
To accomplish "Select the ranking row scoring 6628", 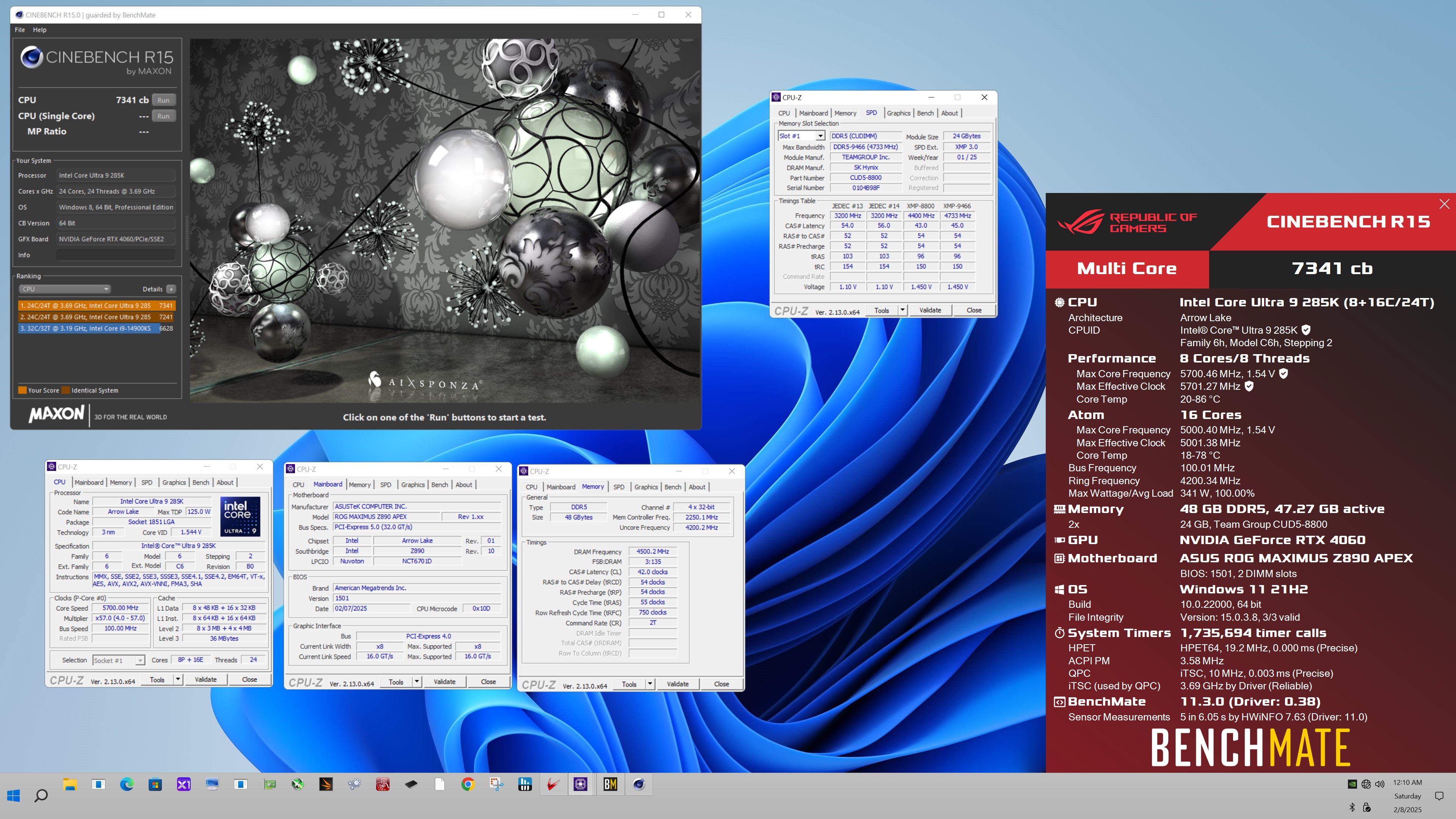I will pyautogui.click(x=97, y=328).
